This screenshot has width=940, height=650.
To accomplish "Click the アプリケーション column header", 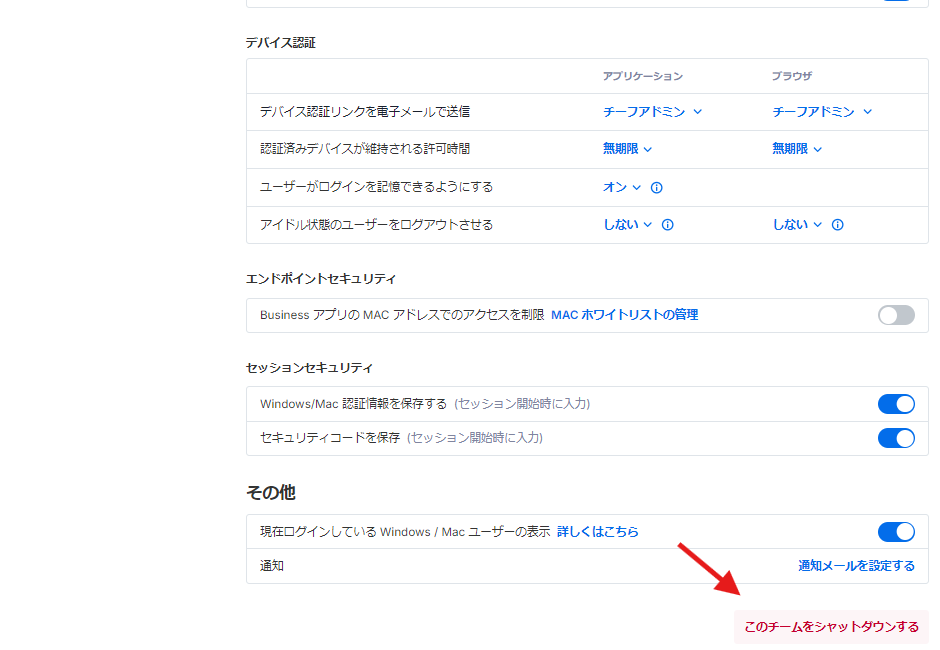I will click(x=643, y=76).
